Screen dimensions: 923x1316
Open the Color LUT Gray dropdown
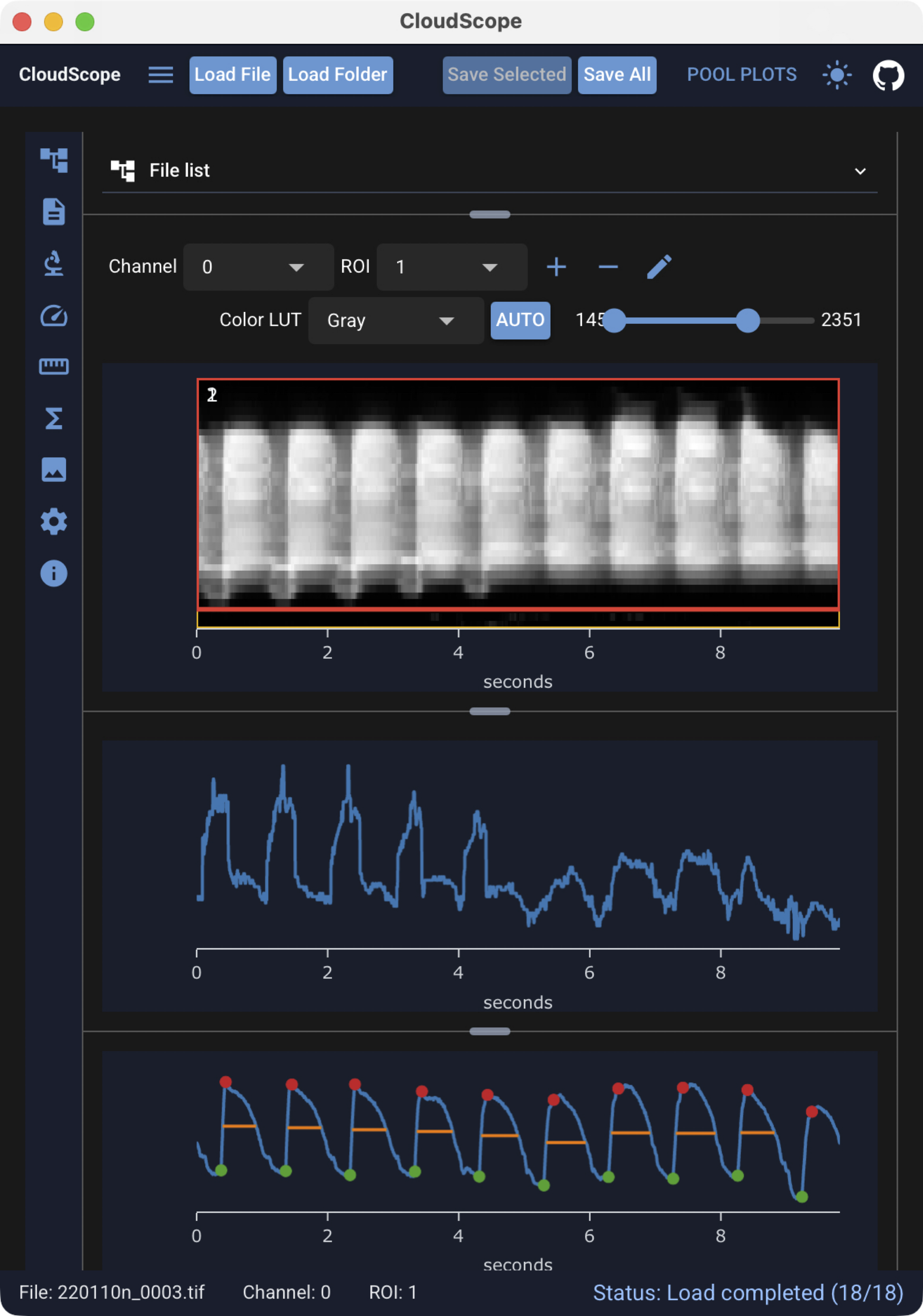[x=396, y=320]
